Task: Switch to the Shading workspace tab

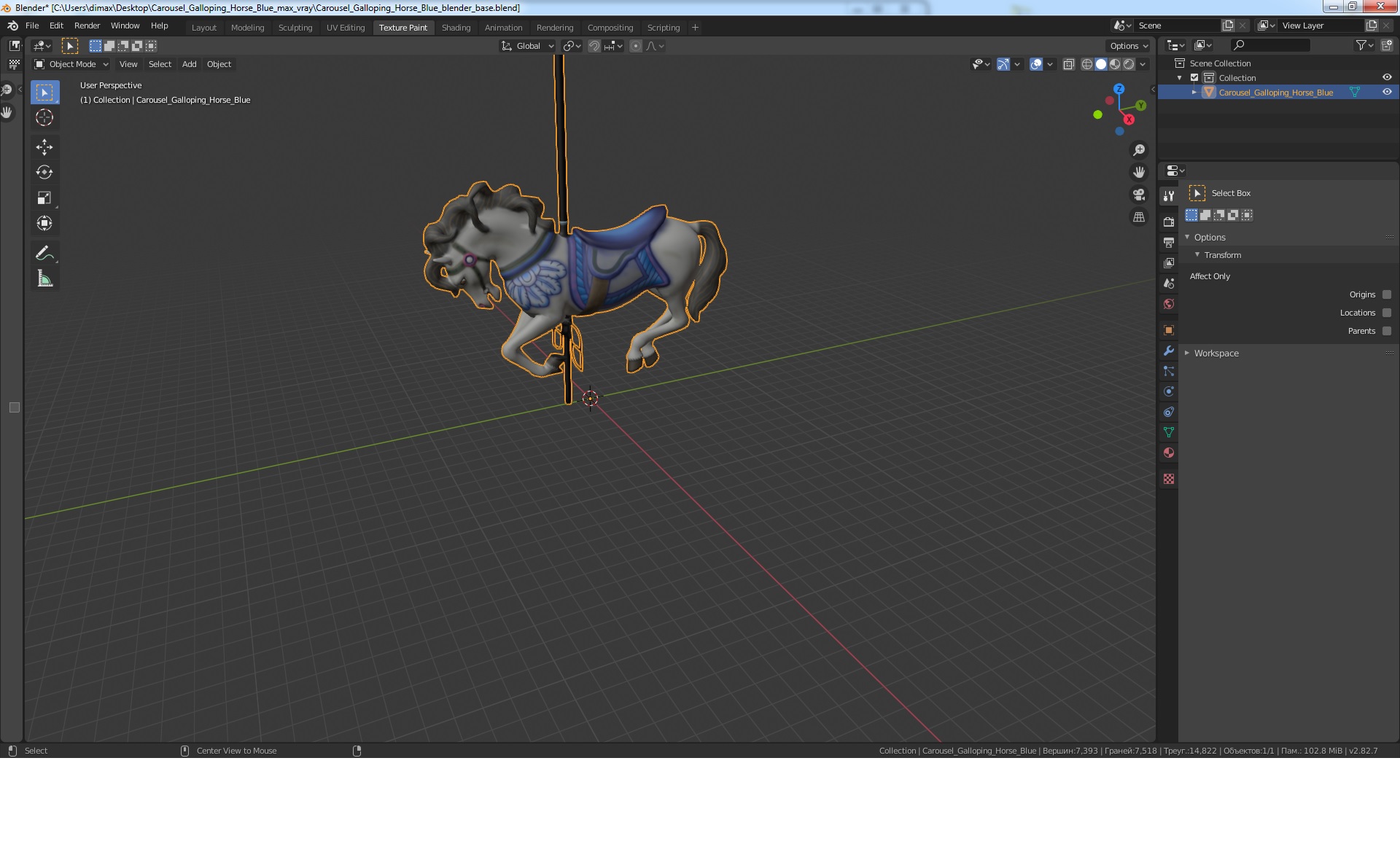Action: 456,28
